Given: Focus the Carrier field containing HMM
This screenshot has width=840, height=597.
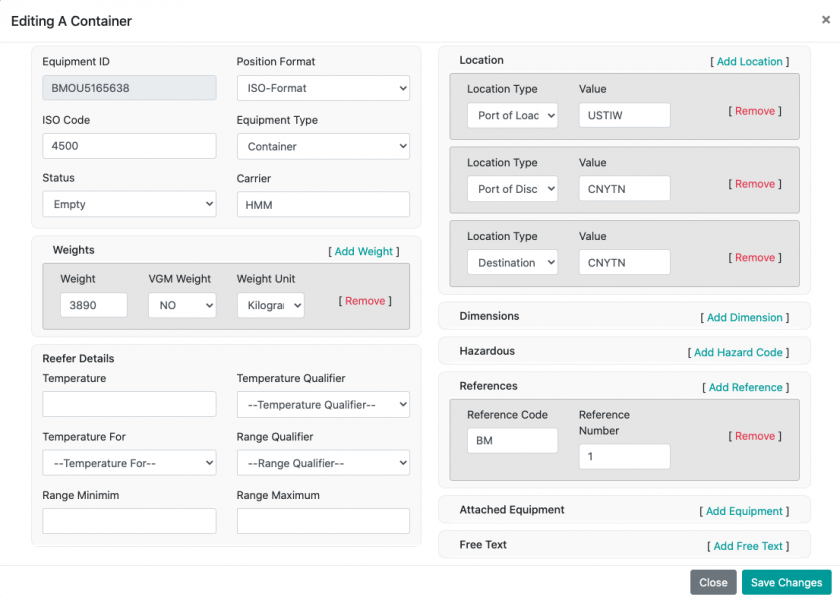Looking at the screenshot, I should (323, 204).
